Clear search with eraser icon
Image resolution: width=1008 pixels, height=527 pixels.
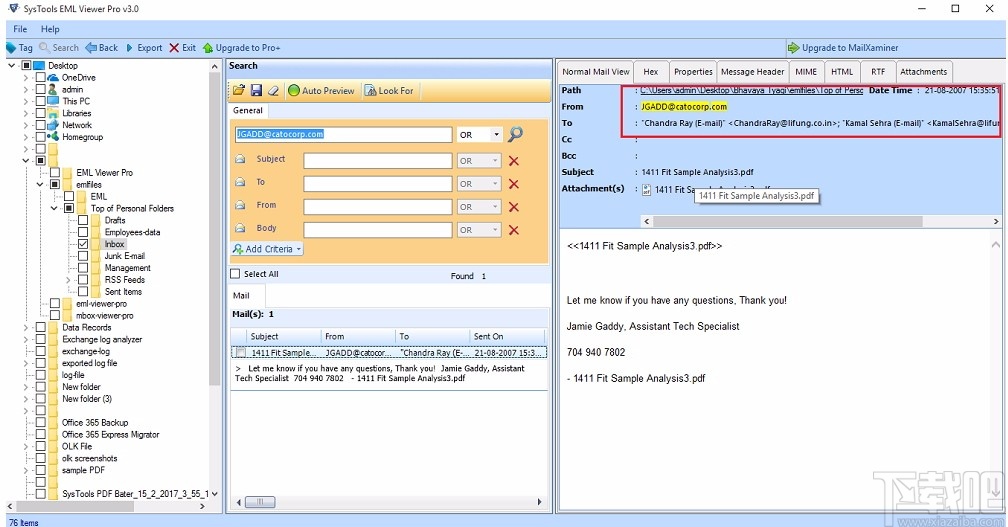pyautogui.click(x=273, y=91)
